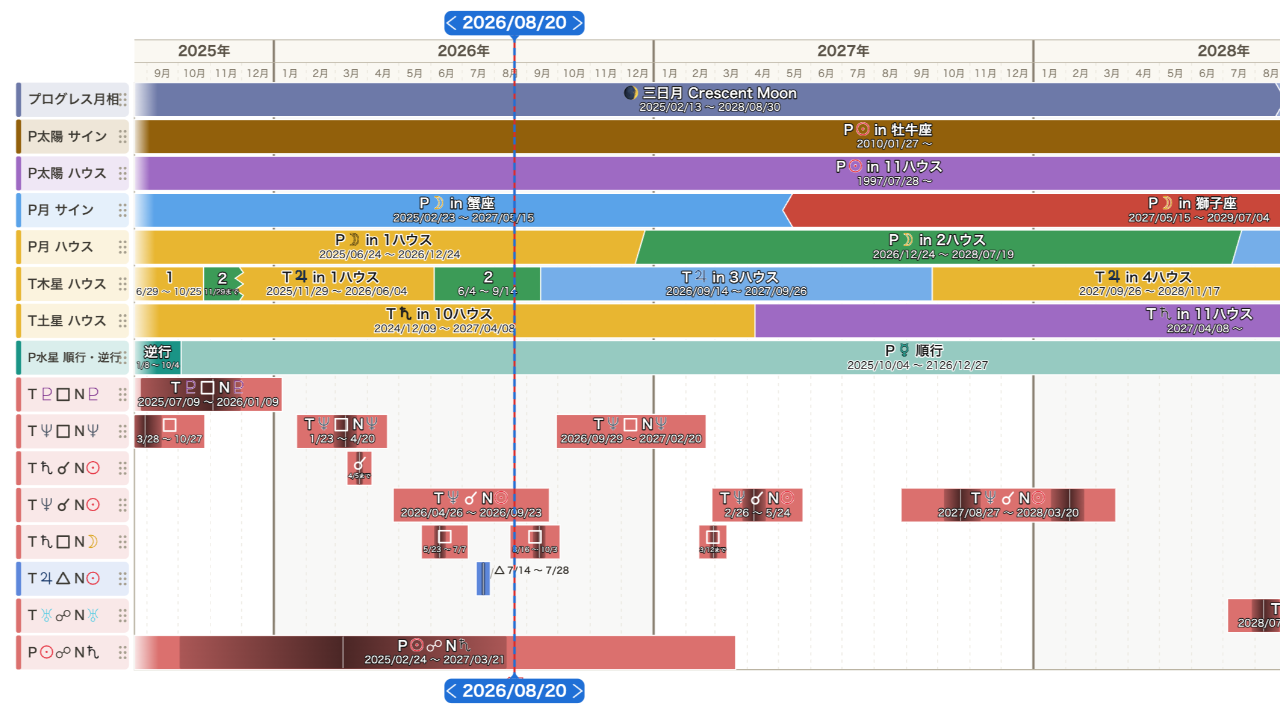Select T♇□N♇ bar 2025/07/09～2026/01/09
Screen dimensions: 1280x720
click(x=208, y=394)
